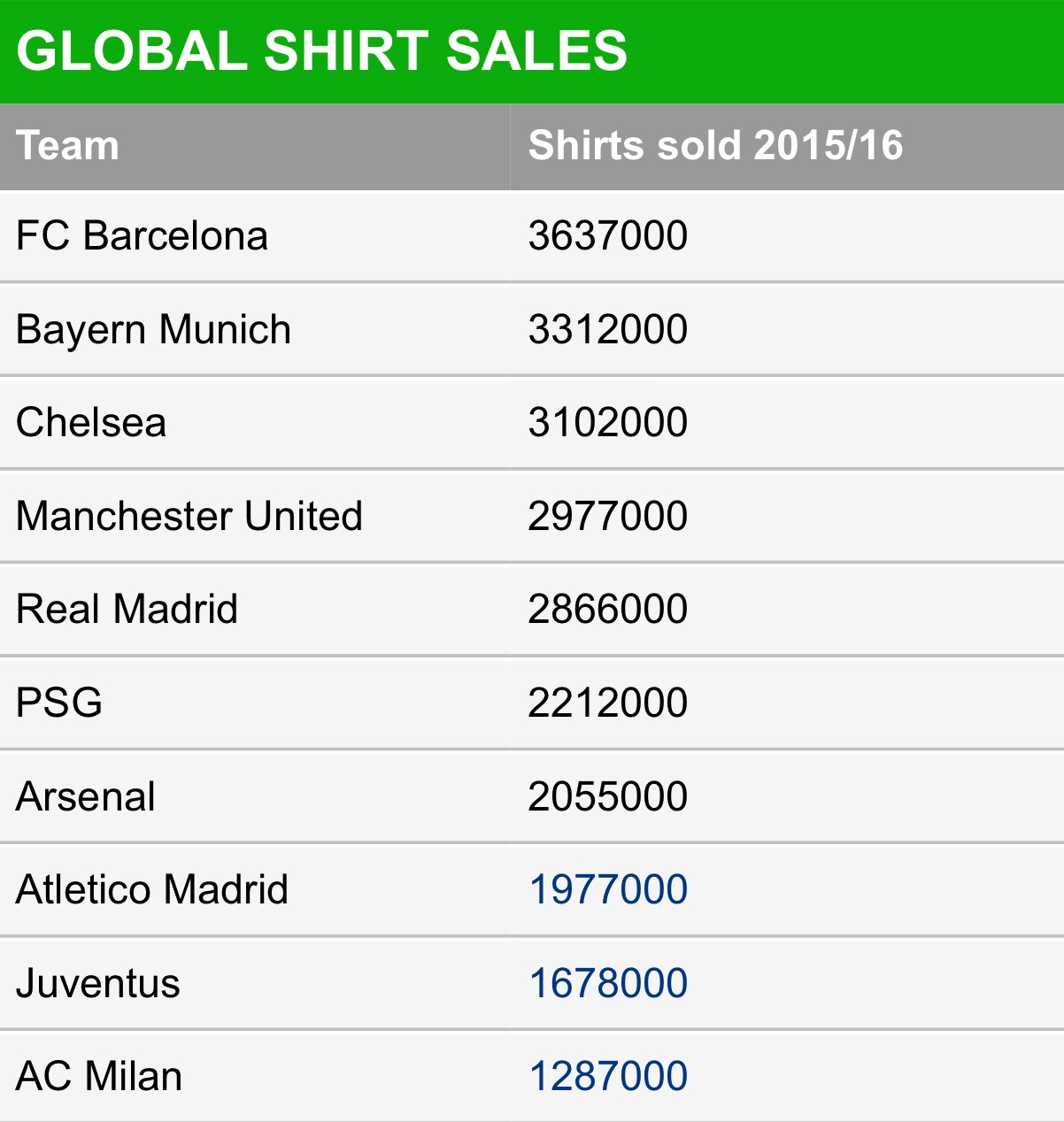Select the Real Madrid team name
Image resolution: width=1064 pixels, height=1122 pixels.
(127, 609)
